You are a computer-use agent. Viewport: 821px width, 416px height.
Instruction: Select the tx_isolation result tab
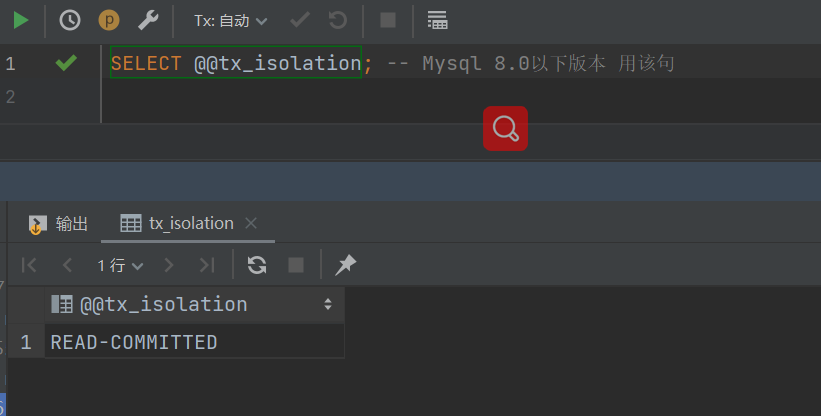pyautogui.click(x=178, y=223)
